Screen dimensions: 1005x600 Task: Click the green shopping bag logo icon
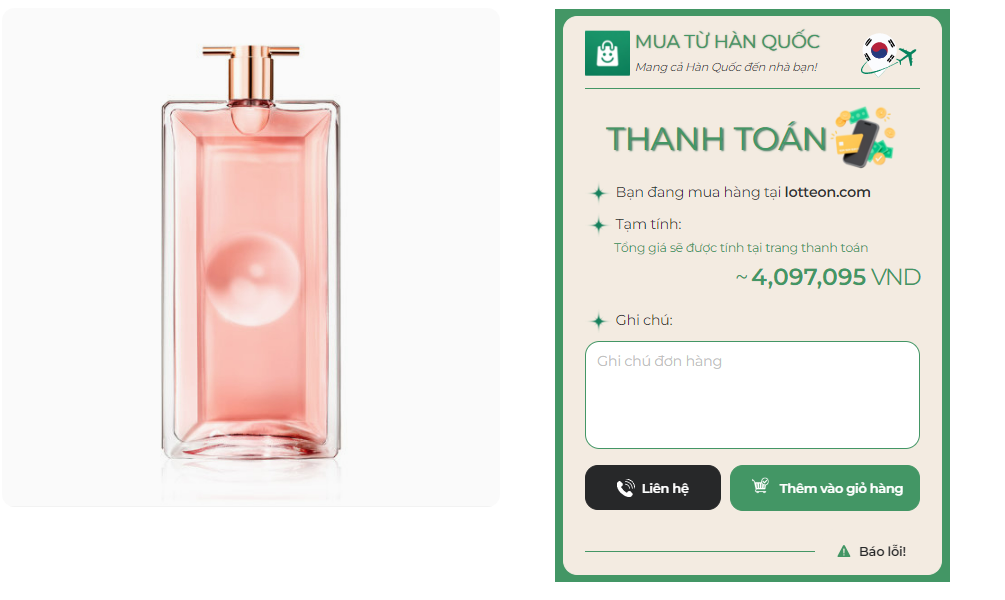[x=607, y=53]
